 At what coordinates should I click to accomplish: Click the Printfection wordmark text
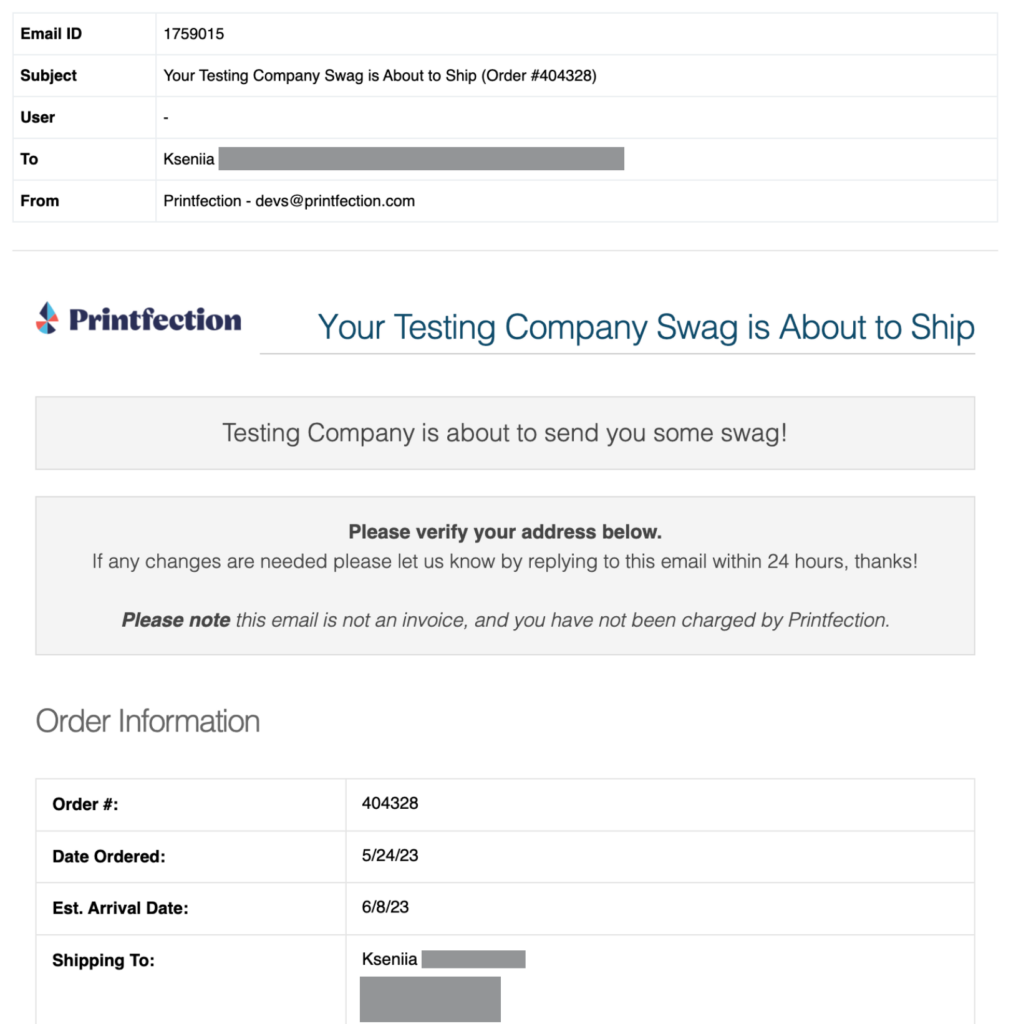pyautogui.click(x=155, y=320)
